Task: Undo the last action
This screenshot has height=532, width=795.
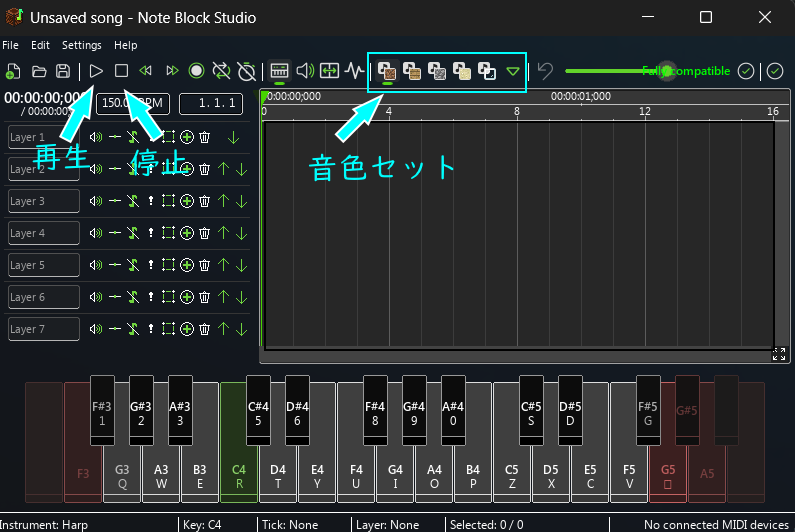Action: (545, 71)
